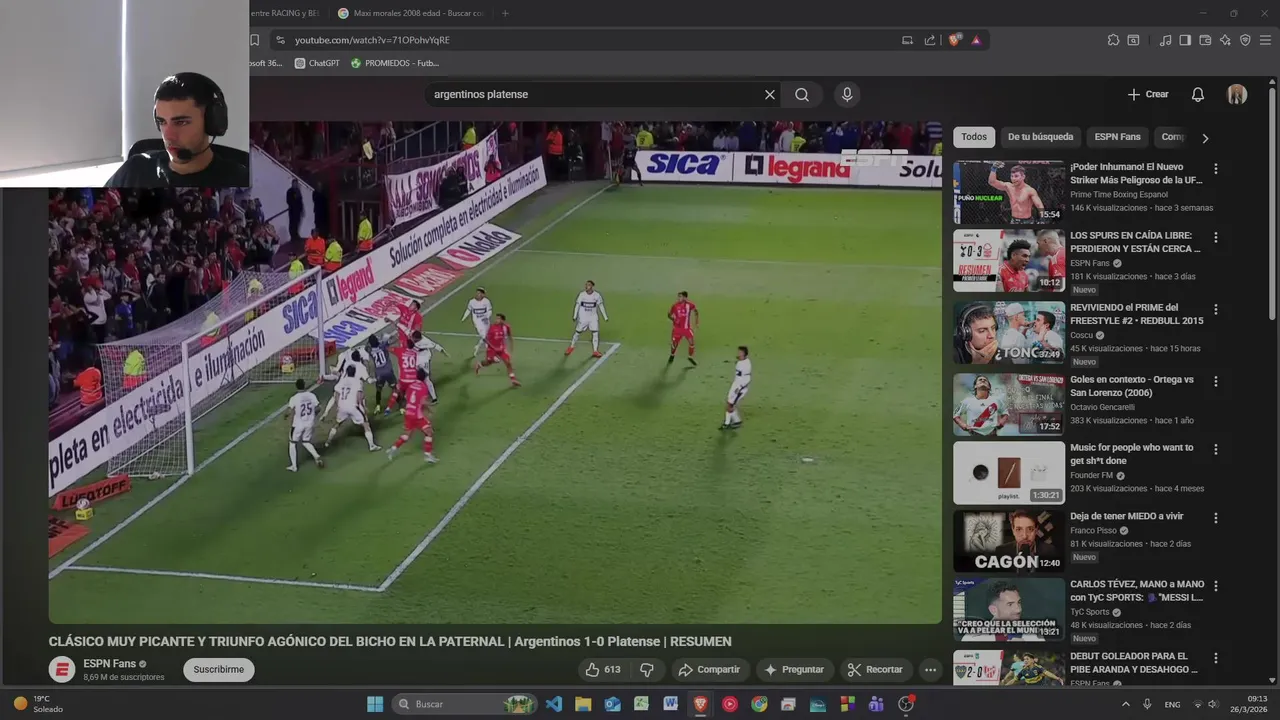
Task: Open more actions ellipsis below the video
Action: coord(930,670)
